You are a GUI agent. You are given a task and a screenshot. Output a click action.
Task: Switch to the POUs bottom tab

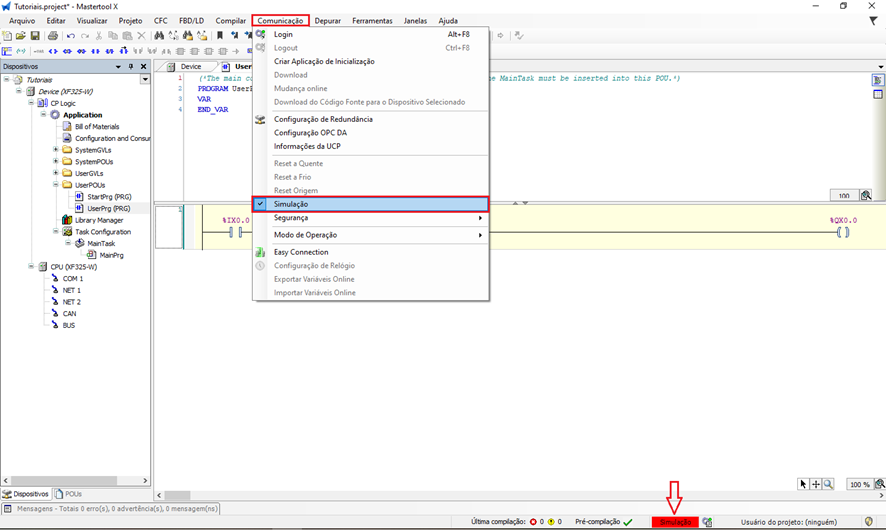click(x=70, y=494)
